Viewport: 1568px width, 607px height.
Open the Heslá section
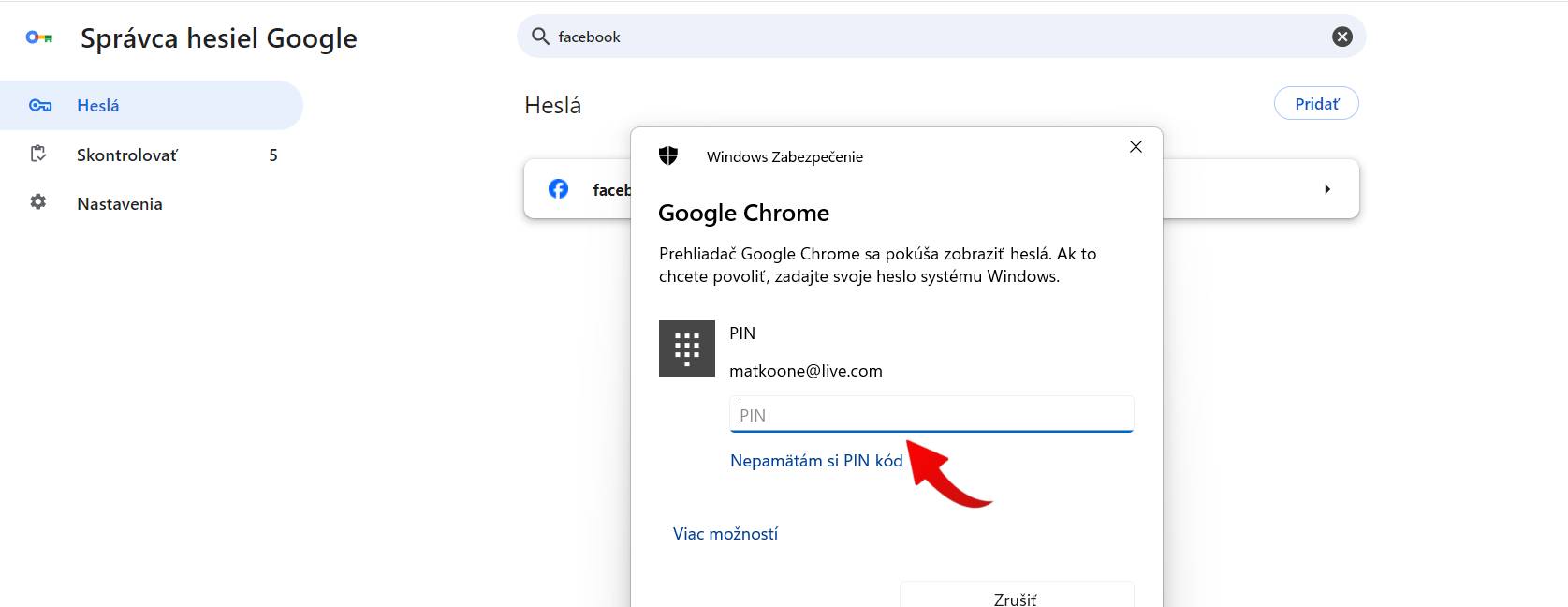point(152,105)
